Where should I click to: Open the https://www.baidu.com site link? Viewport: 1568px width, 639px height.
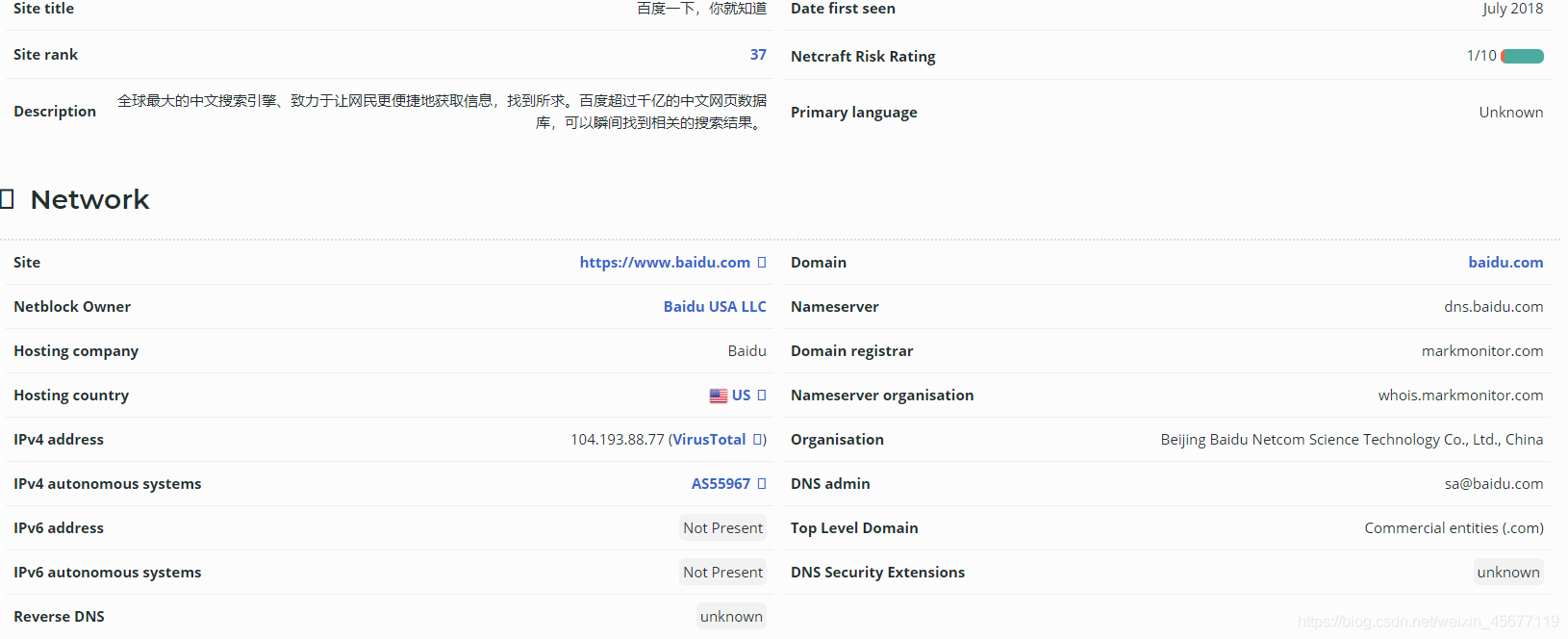click(x=665, y=263)
